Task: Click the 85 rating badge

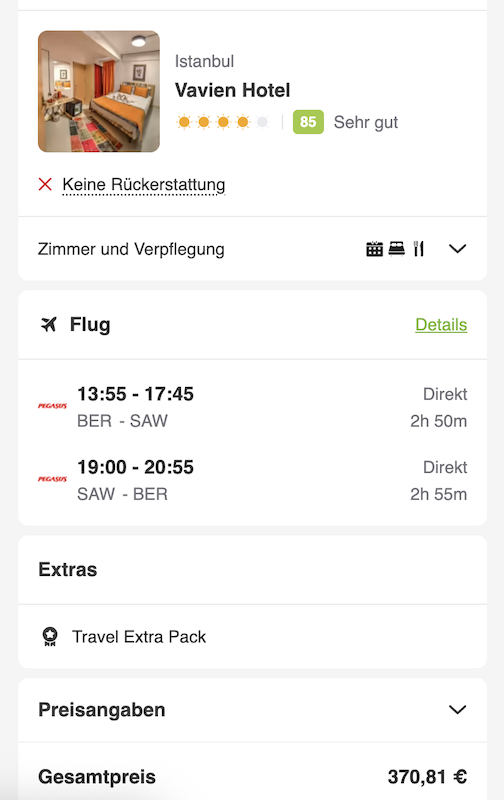Action: coord(308,122)
